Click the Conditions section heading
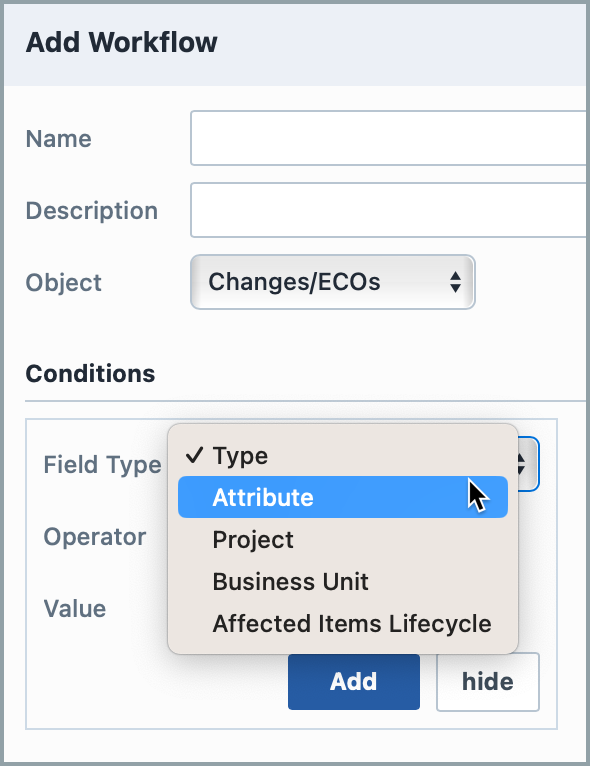The image size is (590, 766). click(90, 374)
